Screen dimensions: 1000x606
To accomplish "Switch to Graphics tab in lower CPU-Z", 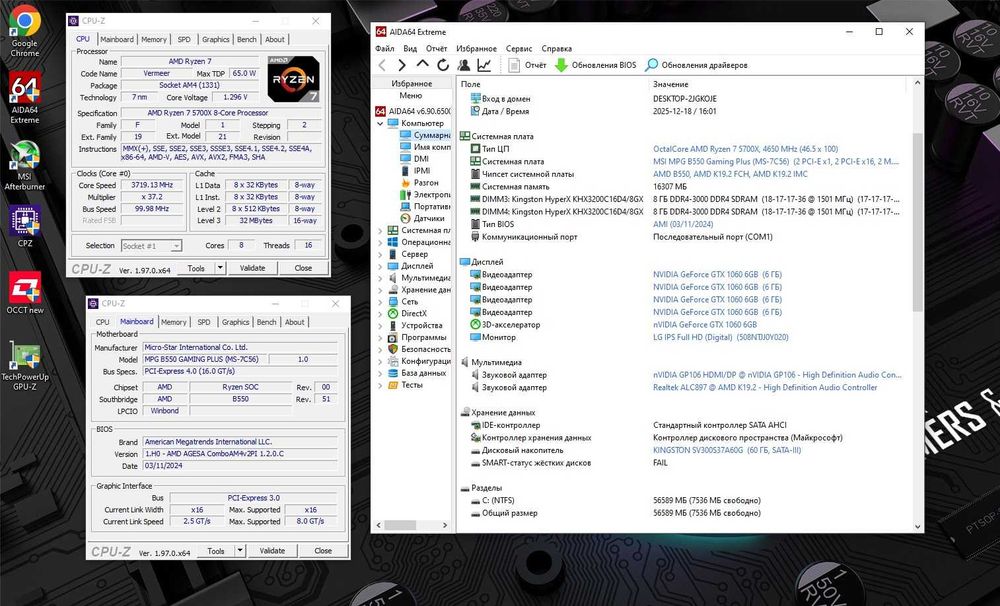I will (235, 322).
